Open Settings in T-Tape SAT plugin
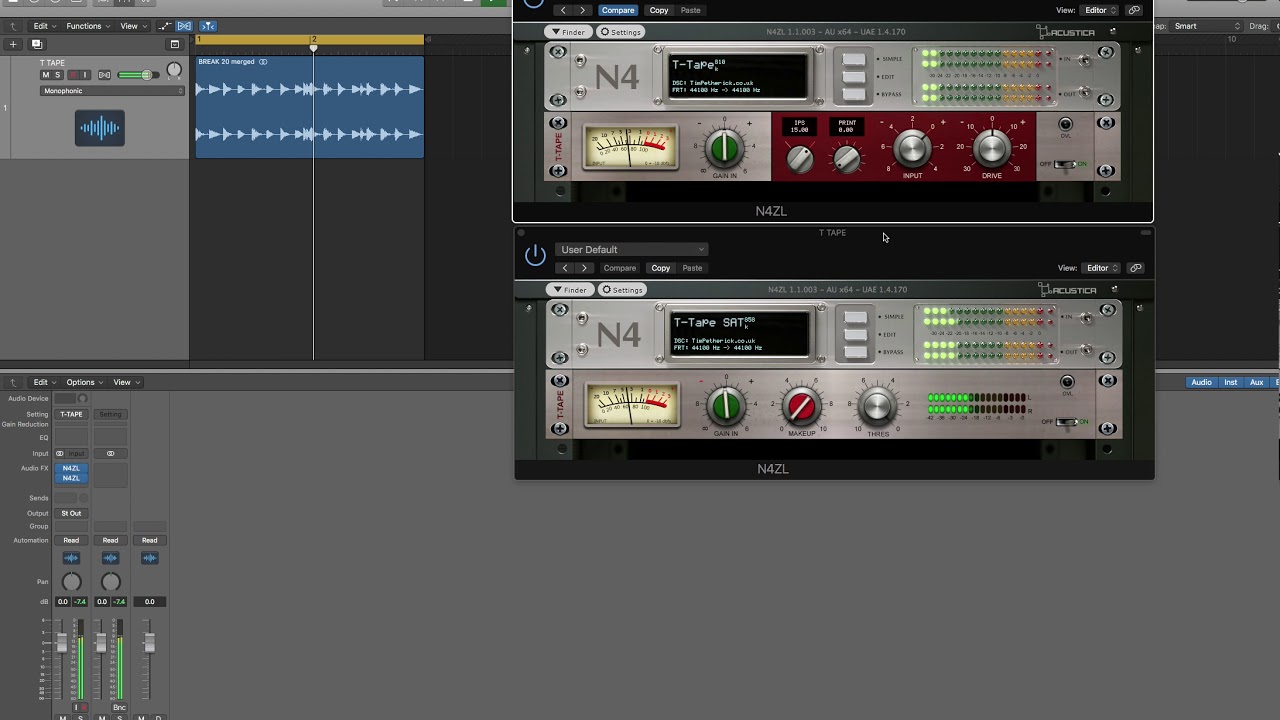 click(x=621, y=290)
